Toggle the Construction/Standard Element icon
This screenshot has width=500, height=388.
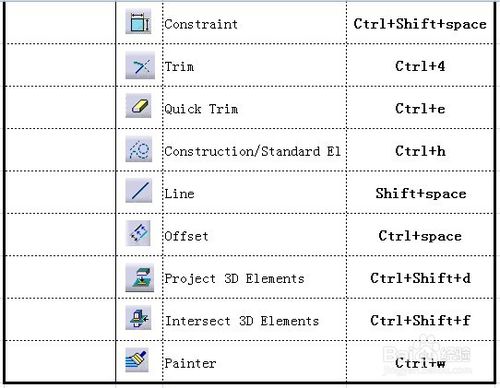tap(139, 149)
